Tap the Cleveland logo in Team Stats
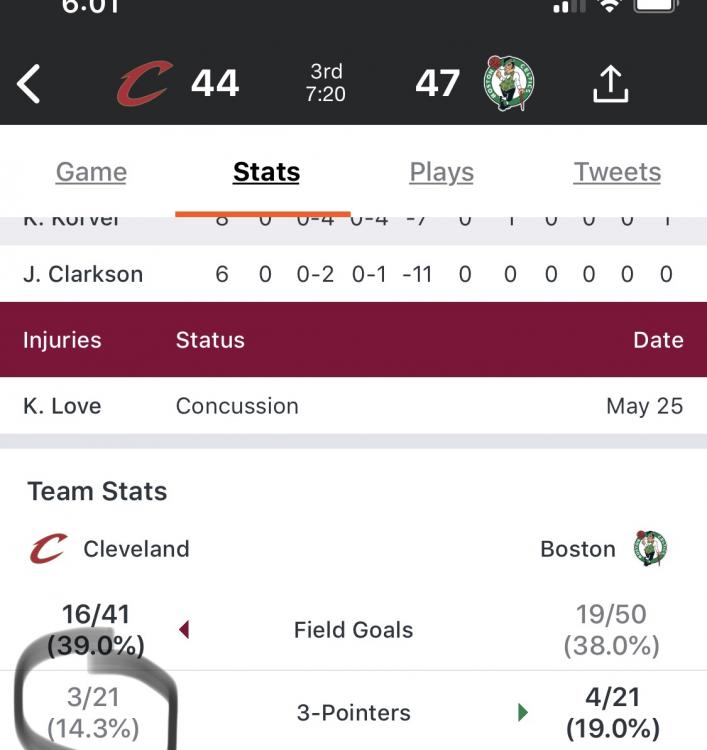This screenshot has width=707, height=750. pyautogui.click(x=48, y=549)
